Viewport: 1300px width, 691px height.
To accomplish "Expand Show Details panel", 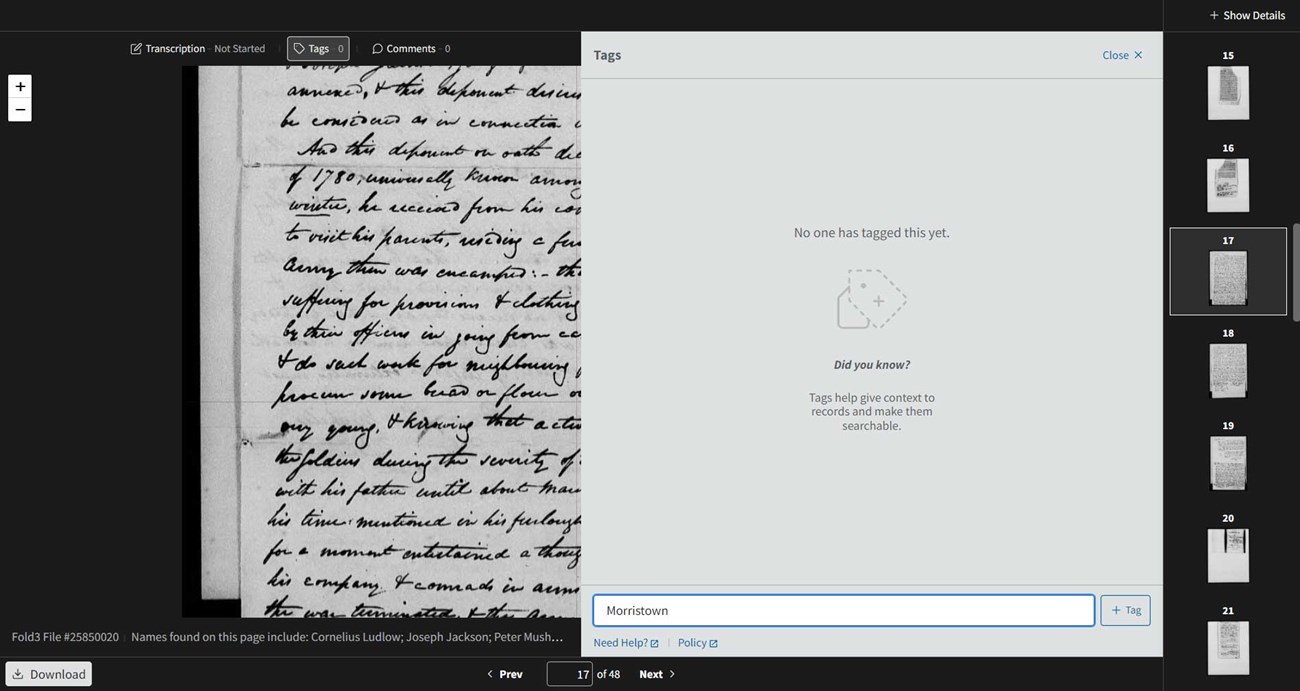I will coord(1247,15).
